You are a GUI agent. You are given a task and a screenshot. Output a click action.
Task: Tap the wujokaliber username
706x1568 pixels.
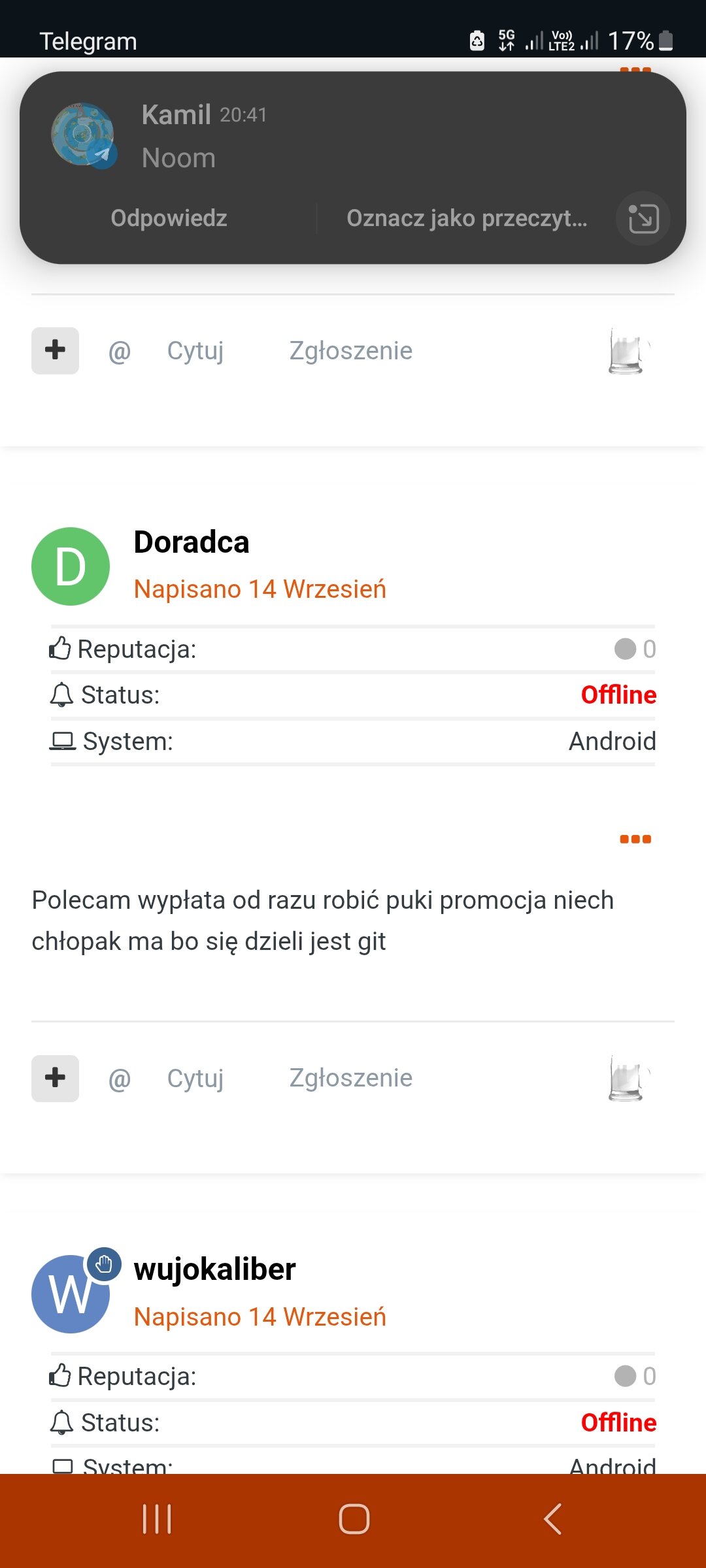215,1269
